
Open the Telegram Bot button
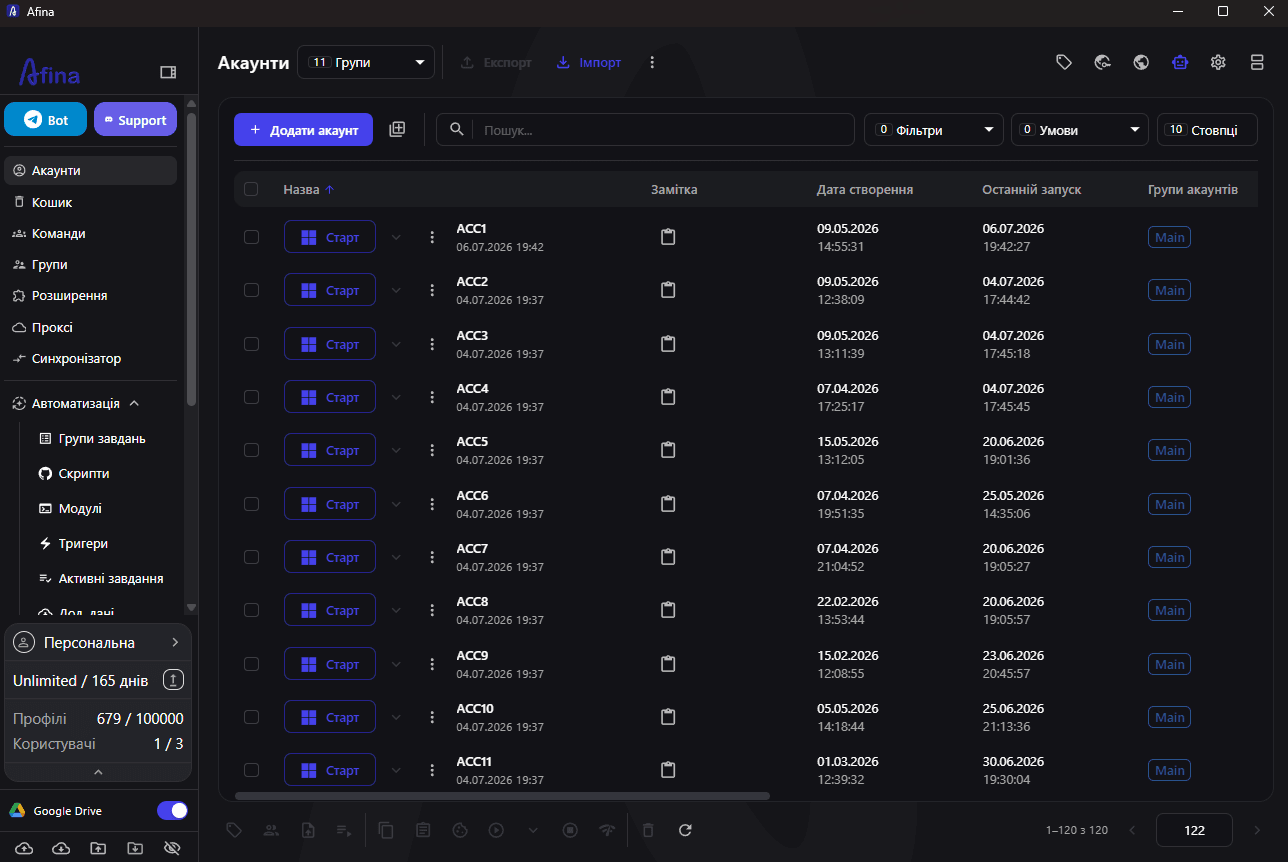[x=46, y=119]
